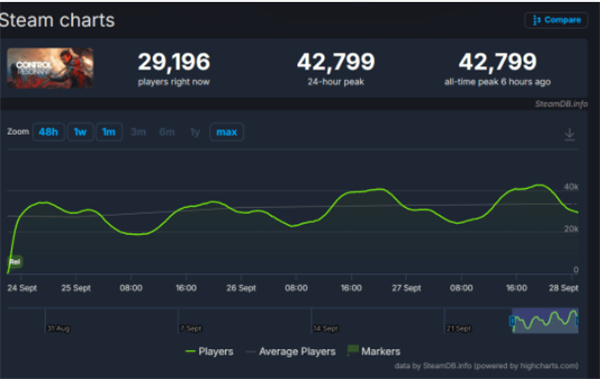Select the 1w zoom range

80,132
